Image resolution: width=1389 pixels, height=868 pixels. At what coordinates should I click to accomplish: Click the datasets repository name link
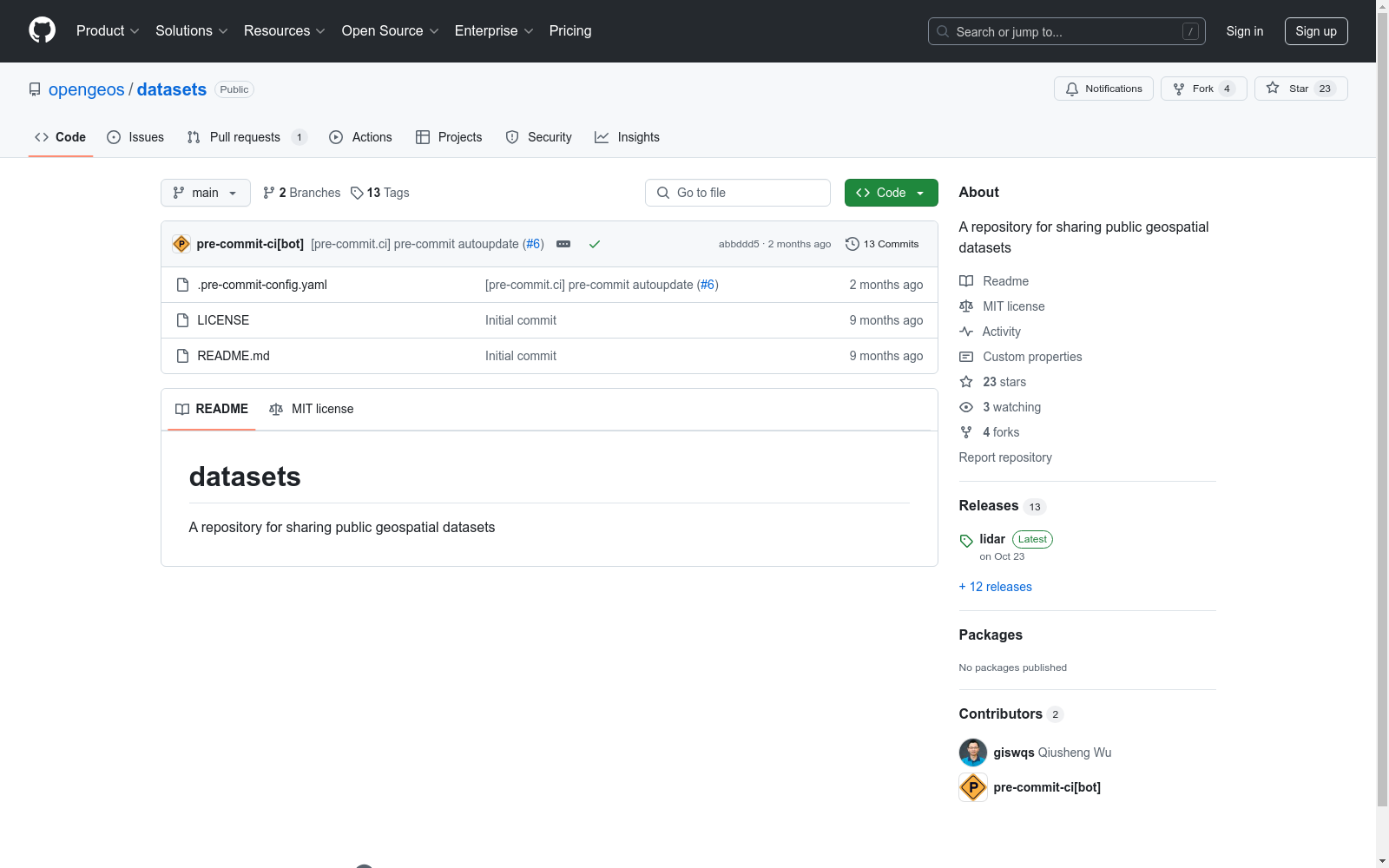tap(172, 89)
